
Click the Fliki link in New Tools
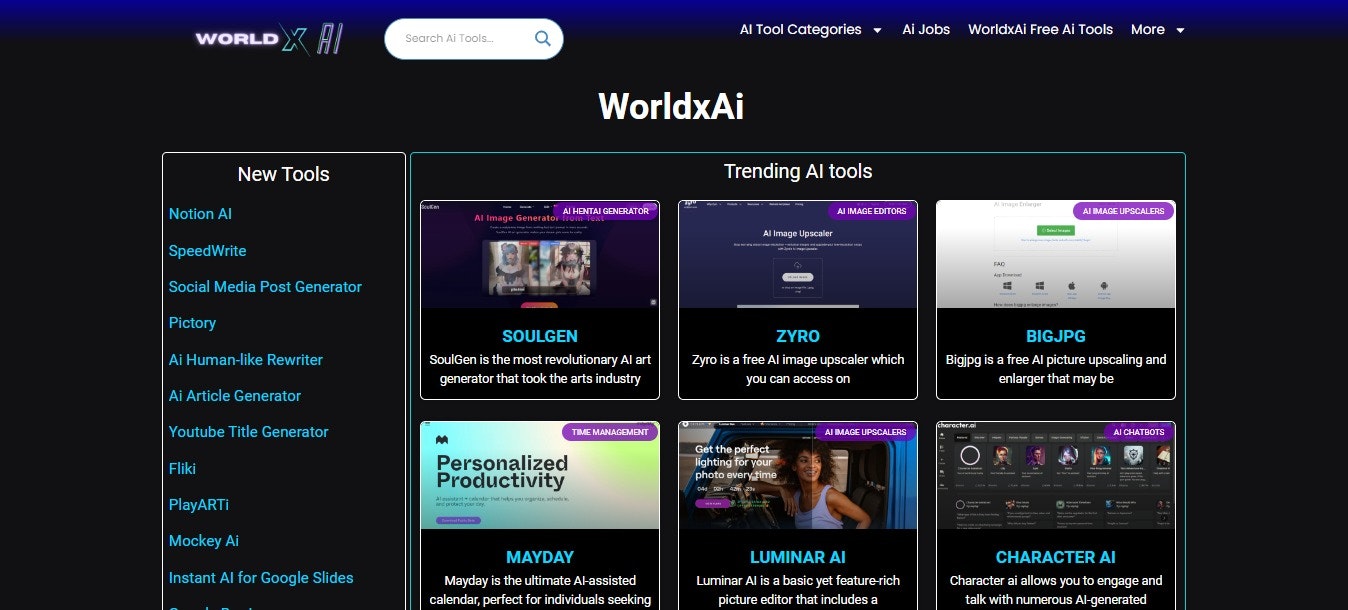[182, 468]
